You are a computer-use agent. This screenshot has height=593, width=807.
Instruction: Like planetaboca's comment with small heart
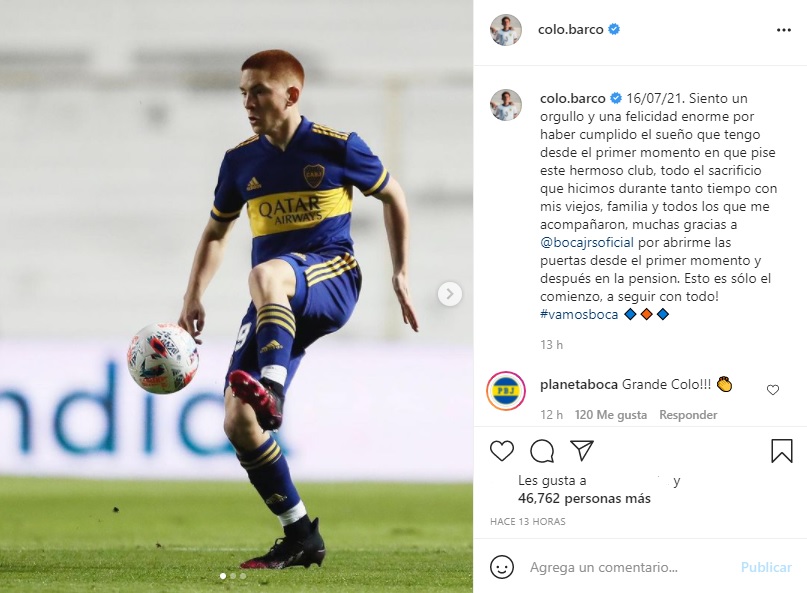coord(773,390)
